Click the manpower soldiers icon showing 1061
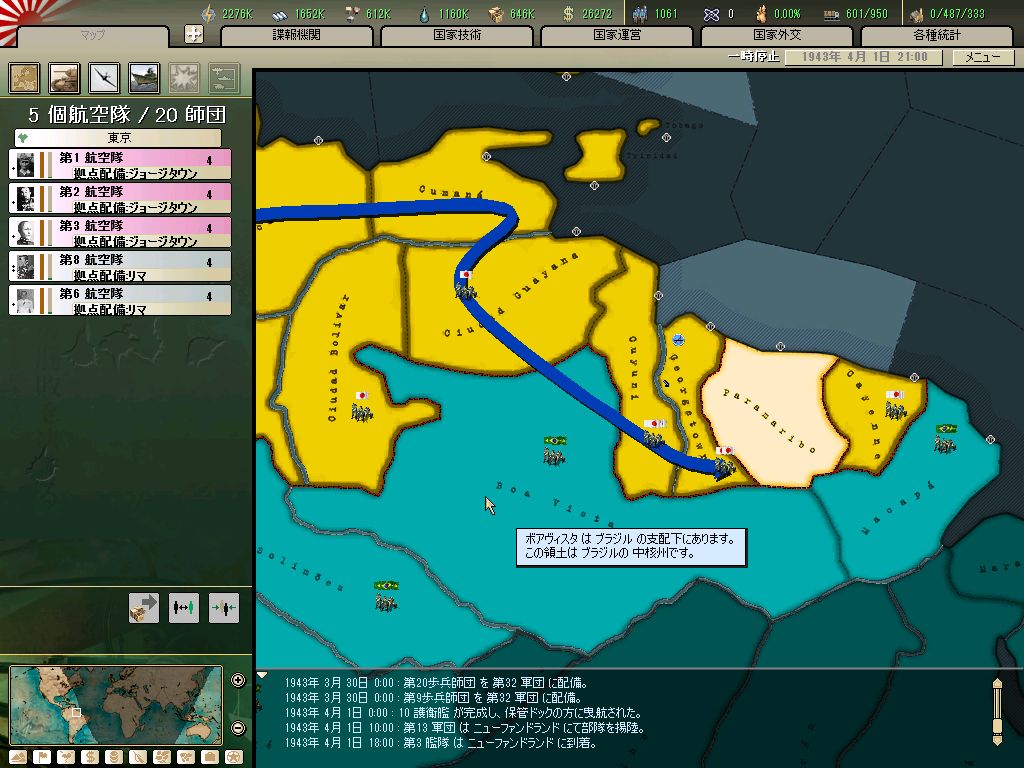The width and height of the screenshot is (1024, 768). [640, 14]
